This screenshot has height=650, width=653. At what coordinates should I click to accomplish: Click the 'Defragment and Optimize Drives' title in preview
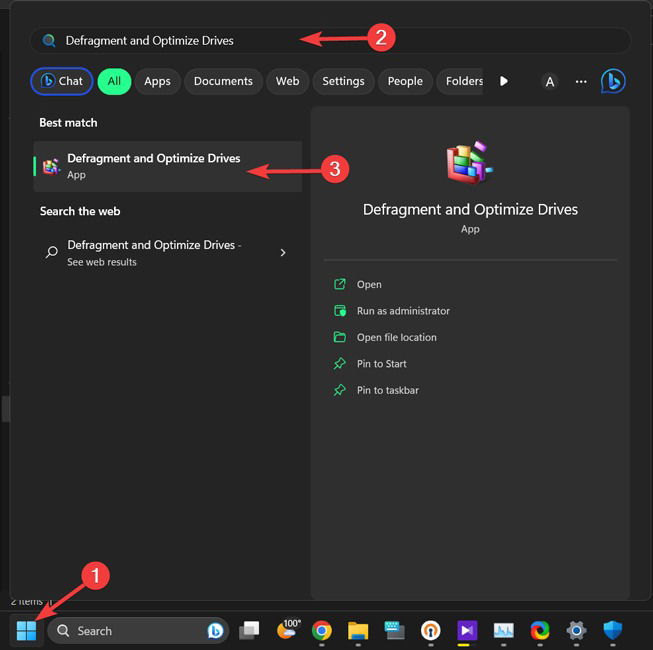click(x=470, y=209)
